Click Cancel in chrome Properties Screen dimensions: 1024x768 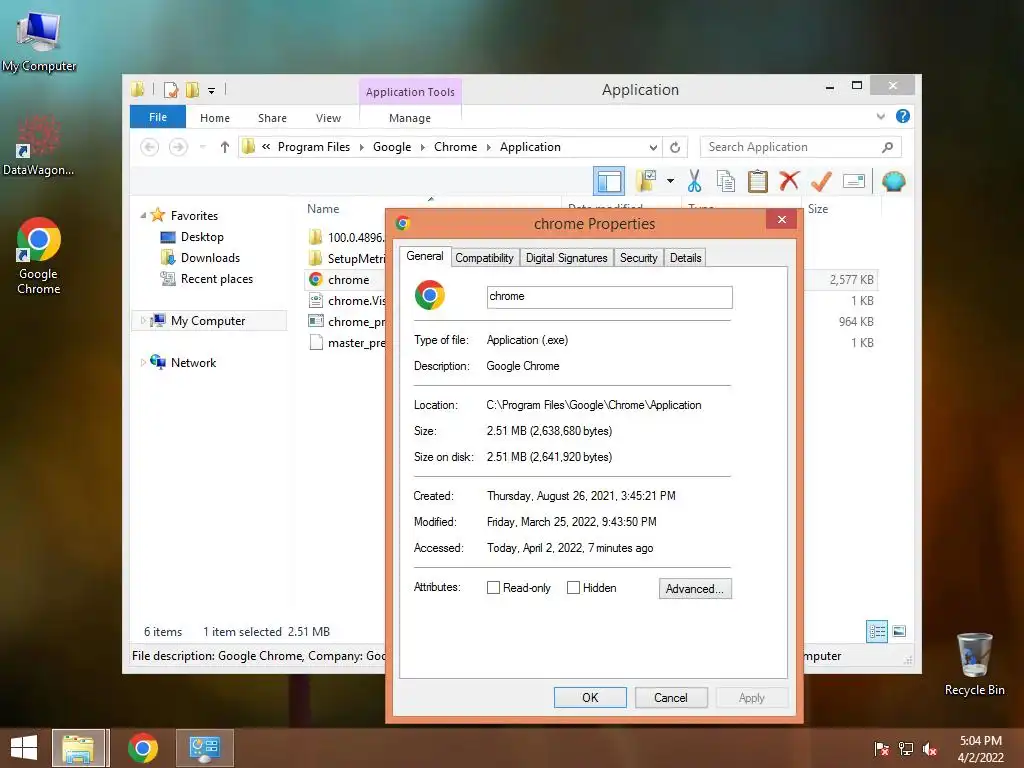pos(671,697)
